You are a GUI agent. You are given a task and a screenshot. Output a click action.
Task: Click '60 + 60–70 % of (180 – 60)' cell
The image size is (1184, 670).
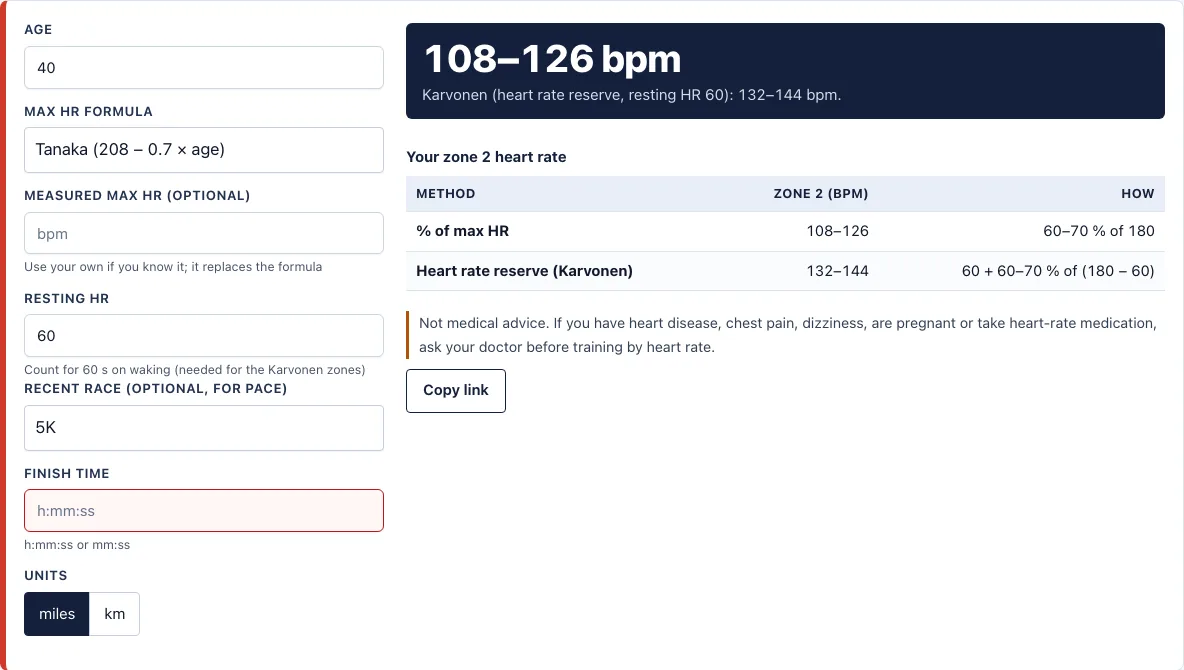(1058, 270)
